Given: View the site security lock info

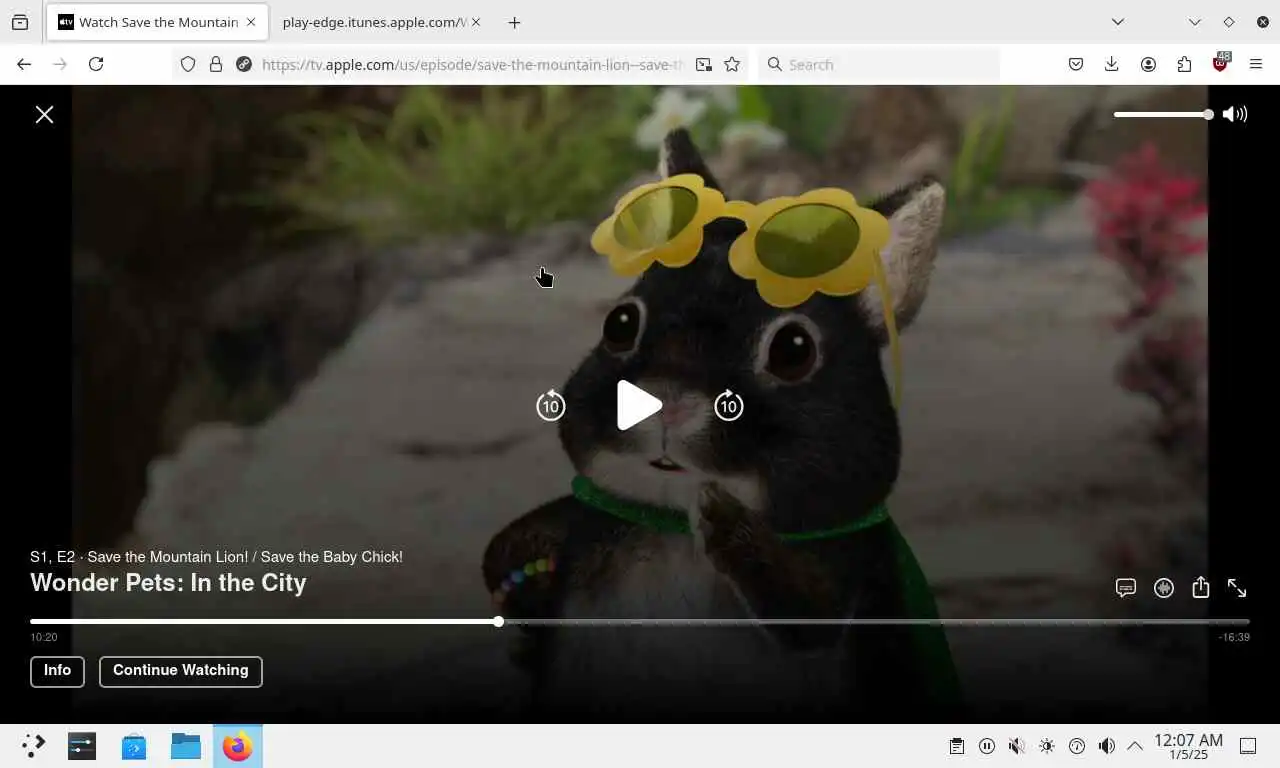Looking at the screenshot, I should (215, 64).
